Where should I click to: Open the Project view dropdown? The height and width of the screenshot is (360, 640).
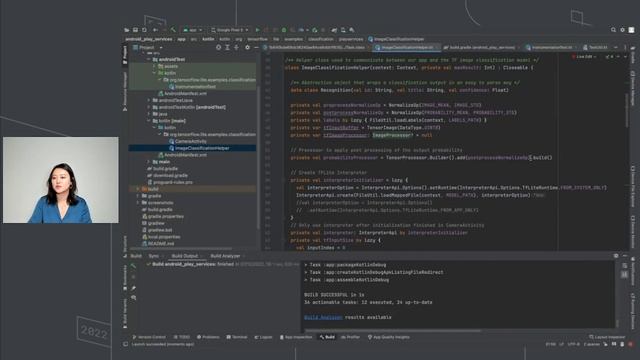[x=148, y=47]
